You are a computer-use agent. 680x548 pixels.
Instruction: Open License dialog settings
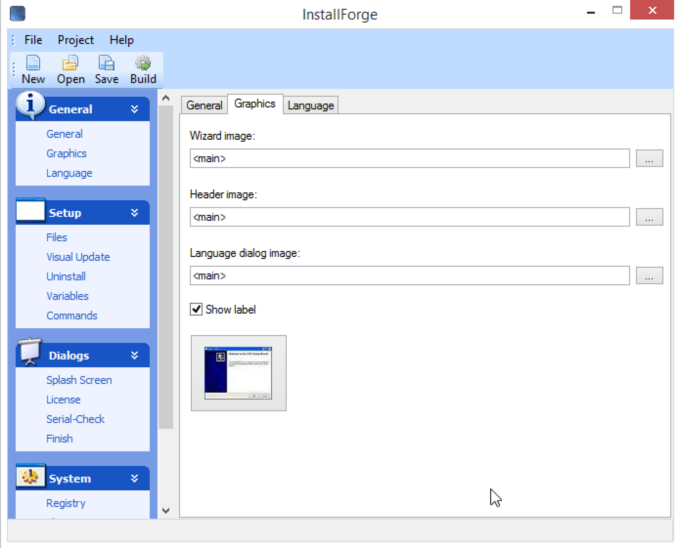63,400
